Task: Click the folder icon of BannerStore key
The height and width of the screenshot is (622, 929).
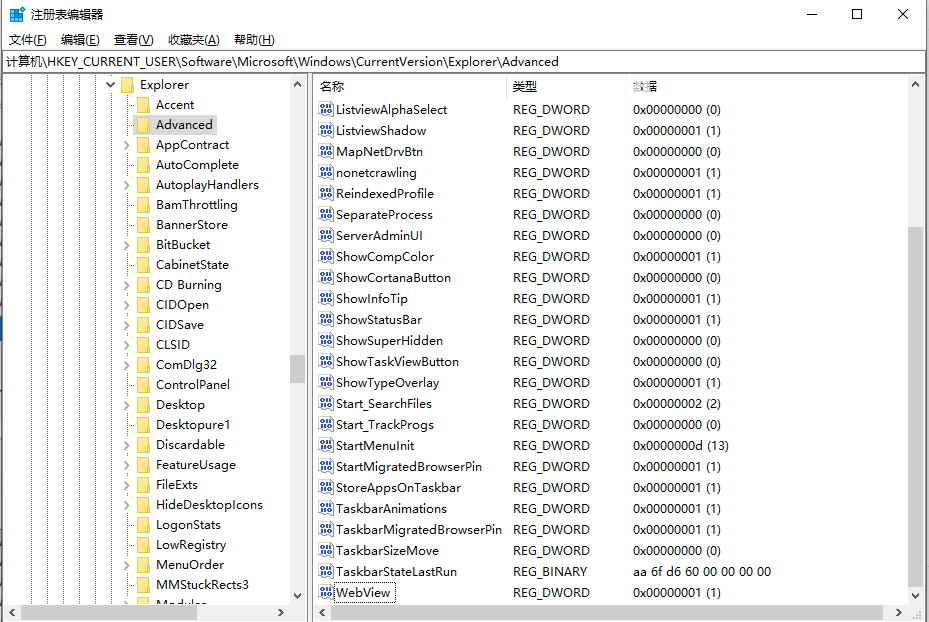Action: tap(143, 225)
